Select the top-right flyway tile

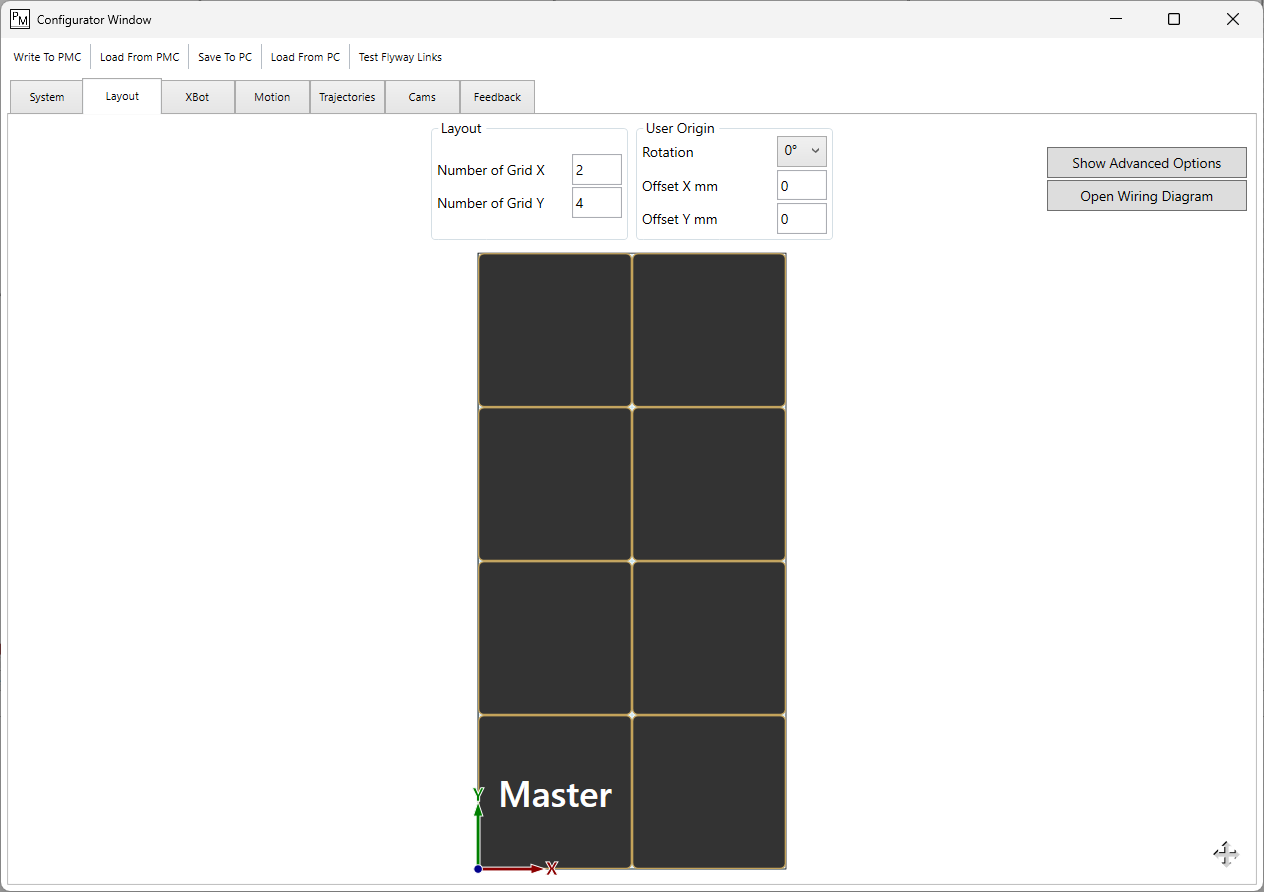(x=709, y=330)
